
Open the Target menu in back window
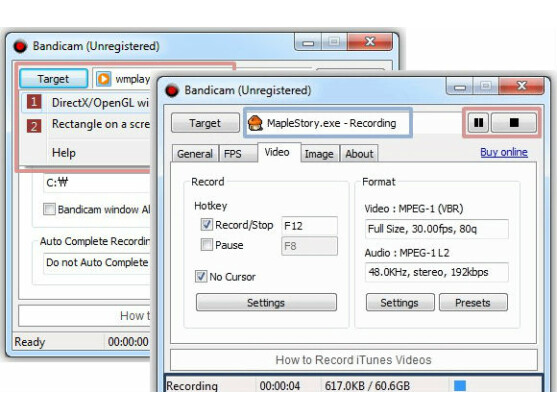click(x=53, y=78)
